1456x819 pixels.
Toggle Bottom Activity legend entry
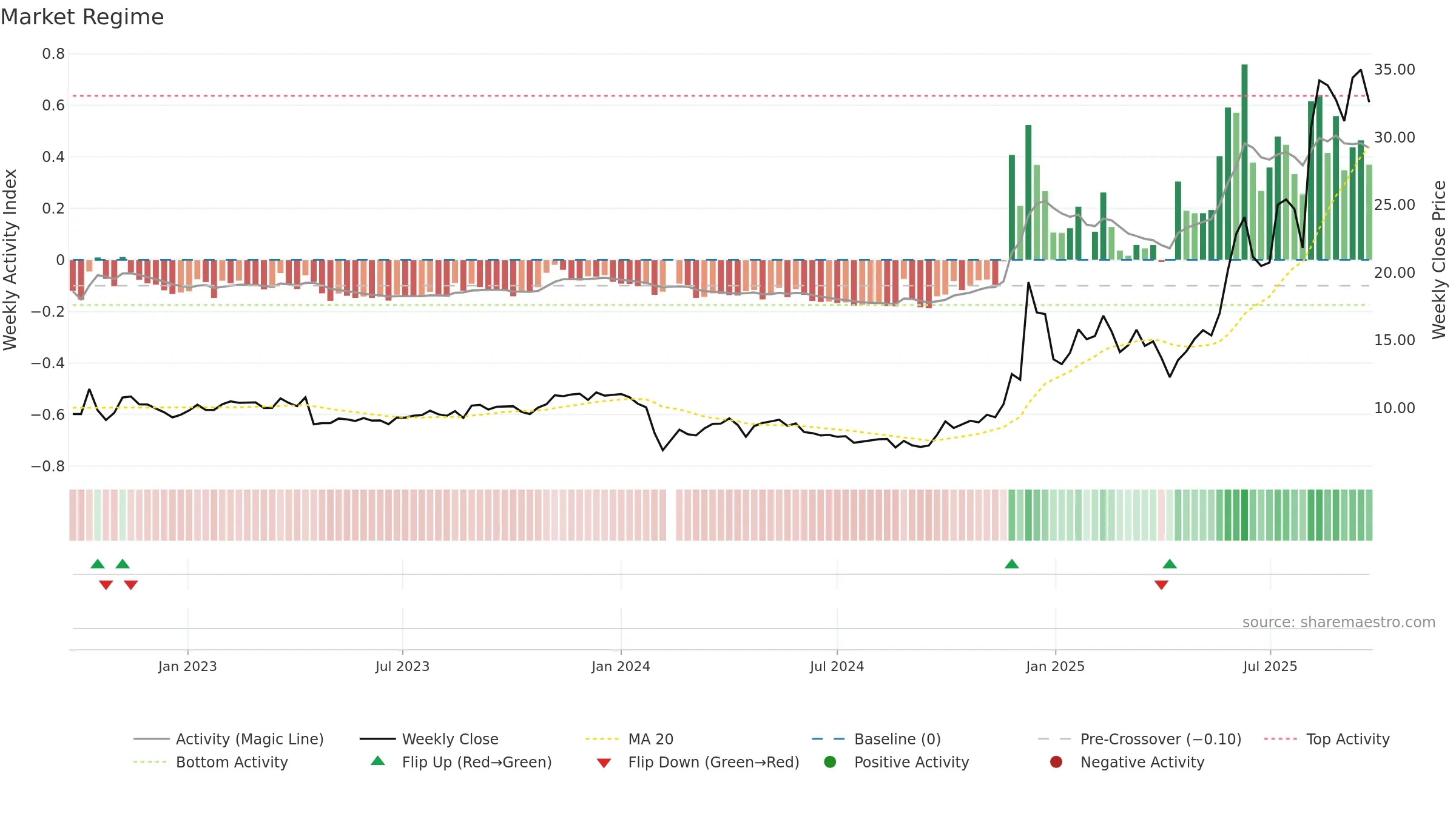point(211,762)
